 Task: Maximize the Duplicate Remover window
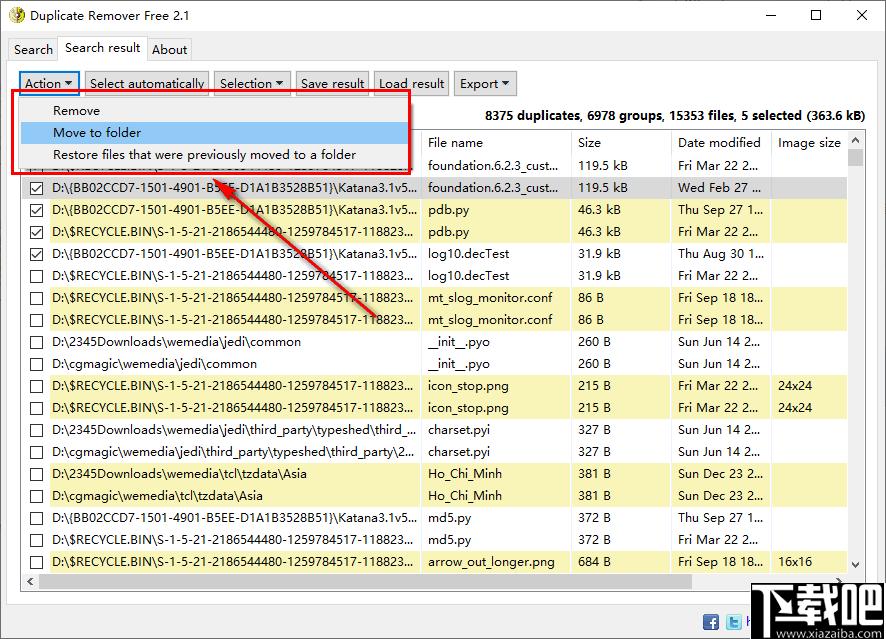click(x=816, y=15)
